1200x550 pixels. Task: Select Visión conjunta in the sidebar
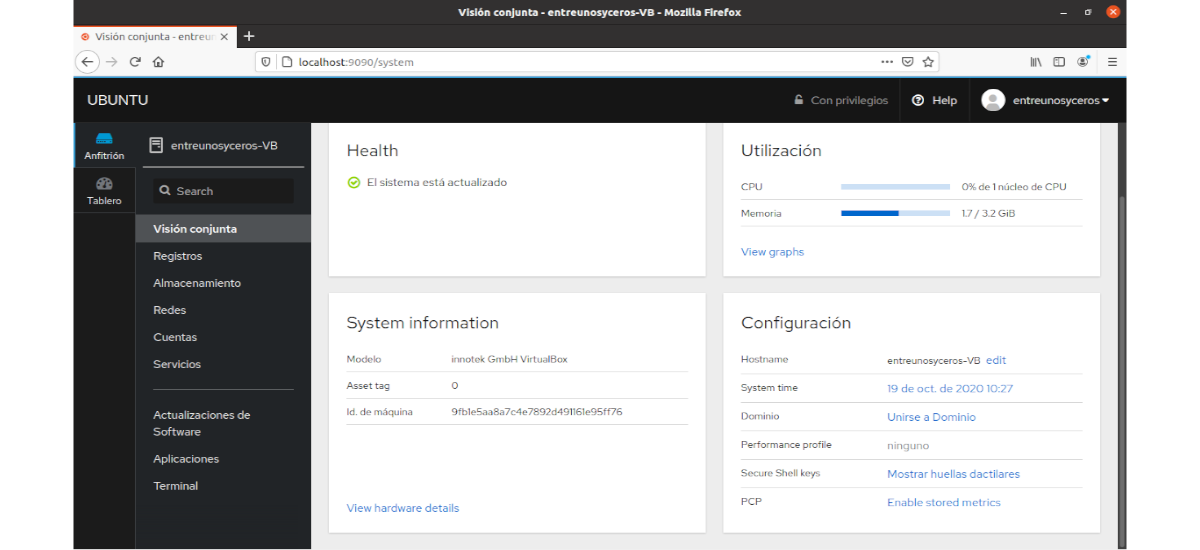(x=223, y=229)
